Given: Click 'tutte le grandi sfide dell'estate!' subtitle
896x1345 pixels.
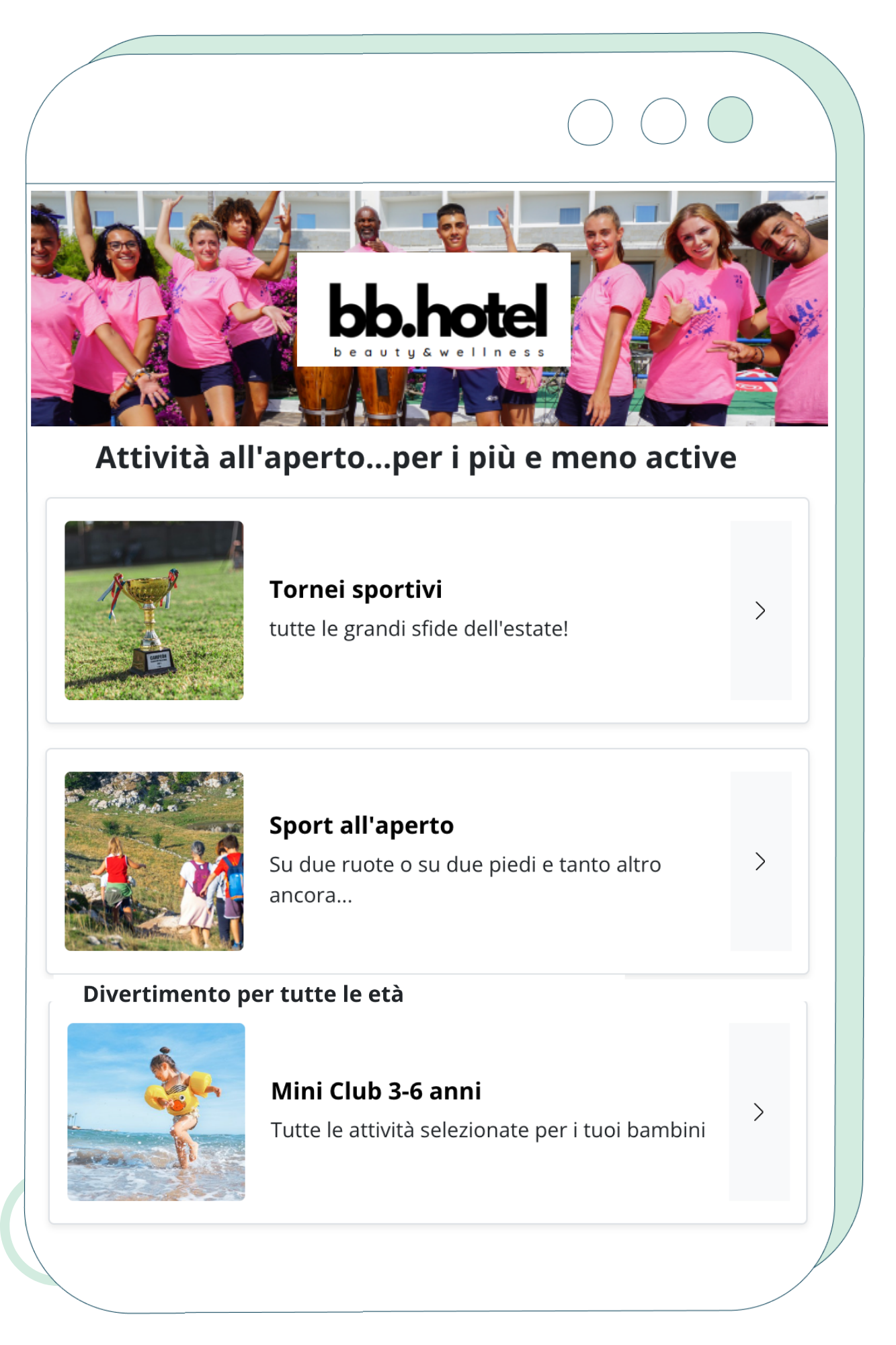Looking at the screenshot, I should pyautogui.click(x=419, y=628).
